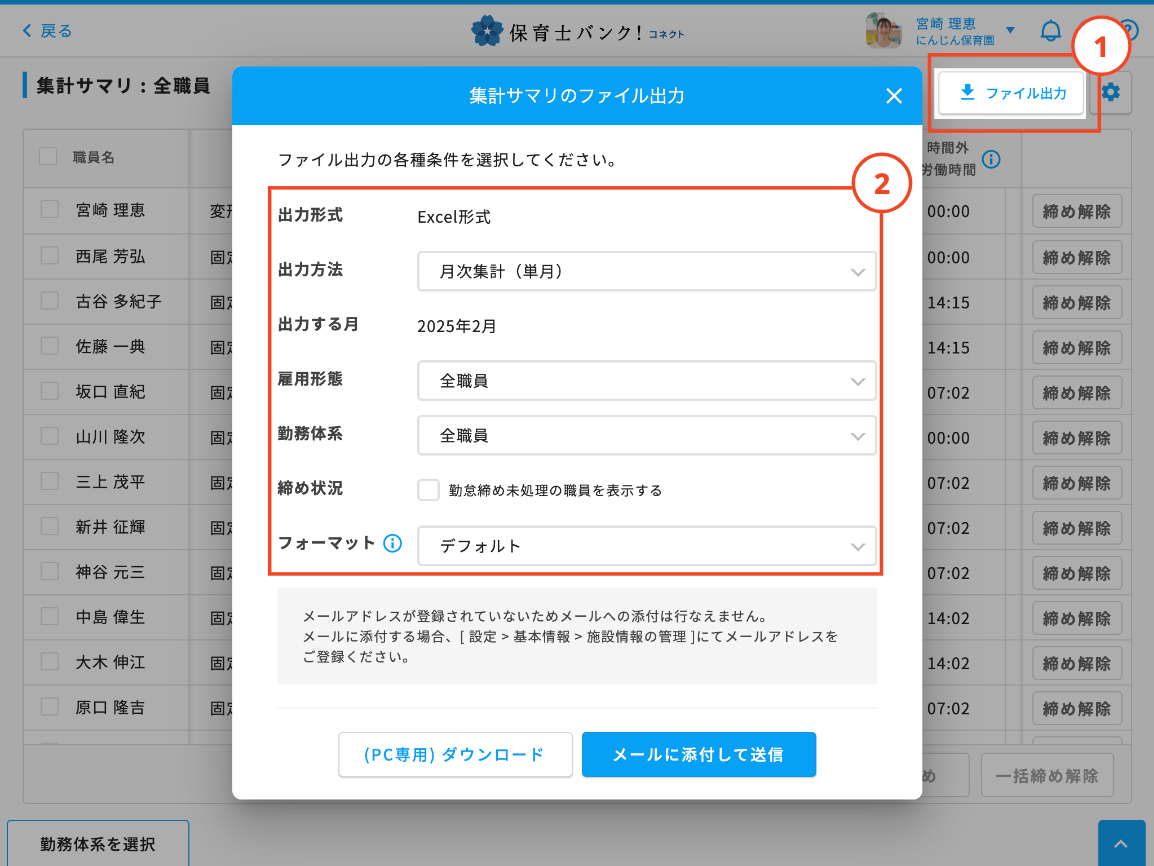Screen dimensions: 1154x866
Task: Open the 勤務体系 dropdown
Action: tap(646, 436)
